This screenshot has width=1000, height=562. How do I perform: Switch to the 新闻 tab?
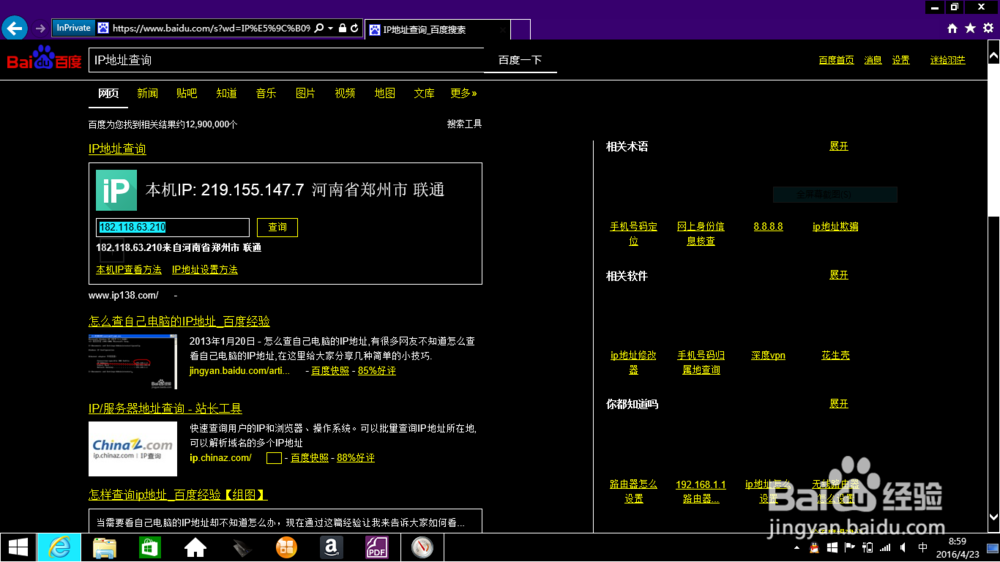coord(147,93)
